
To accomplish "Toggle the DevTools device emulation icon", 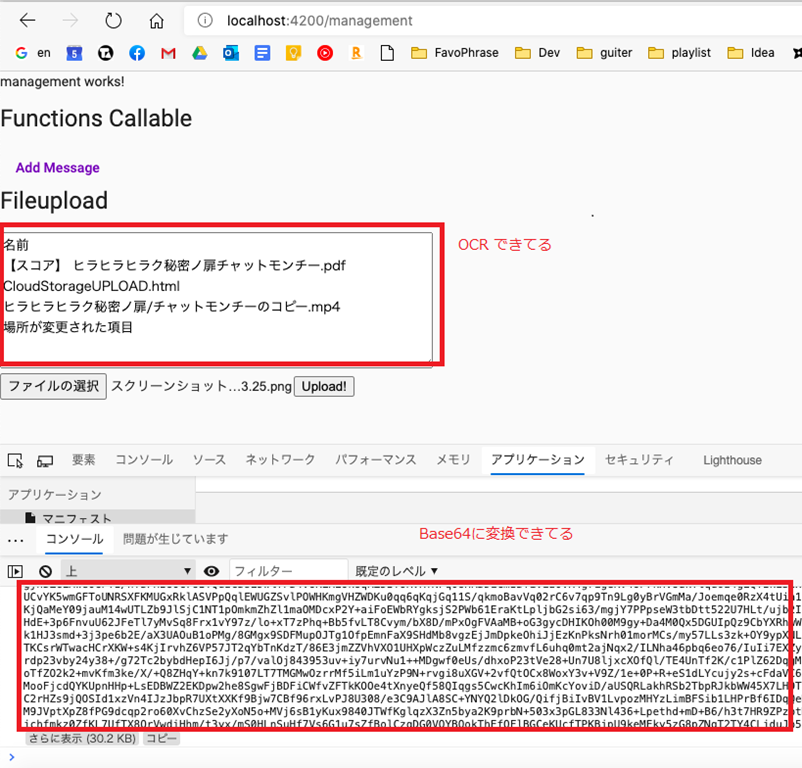I will 45,460.
